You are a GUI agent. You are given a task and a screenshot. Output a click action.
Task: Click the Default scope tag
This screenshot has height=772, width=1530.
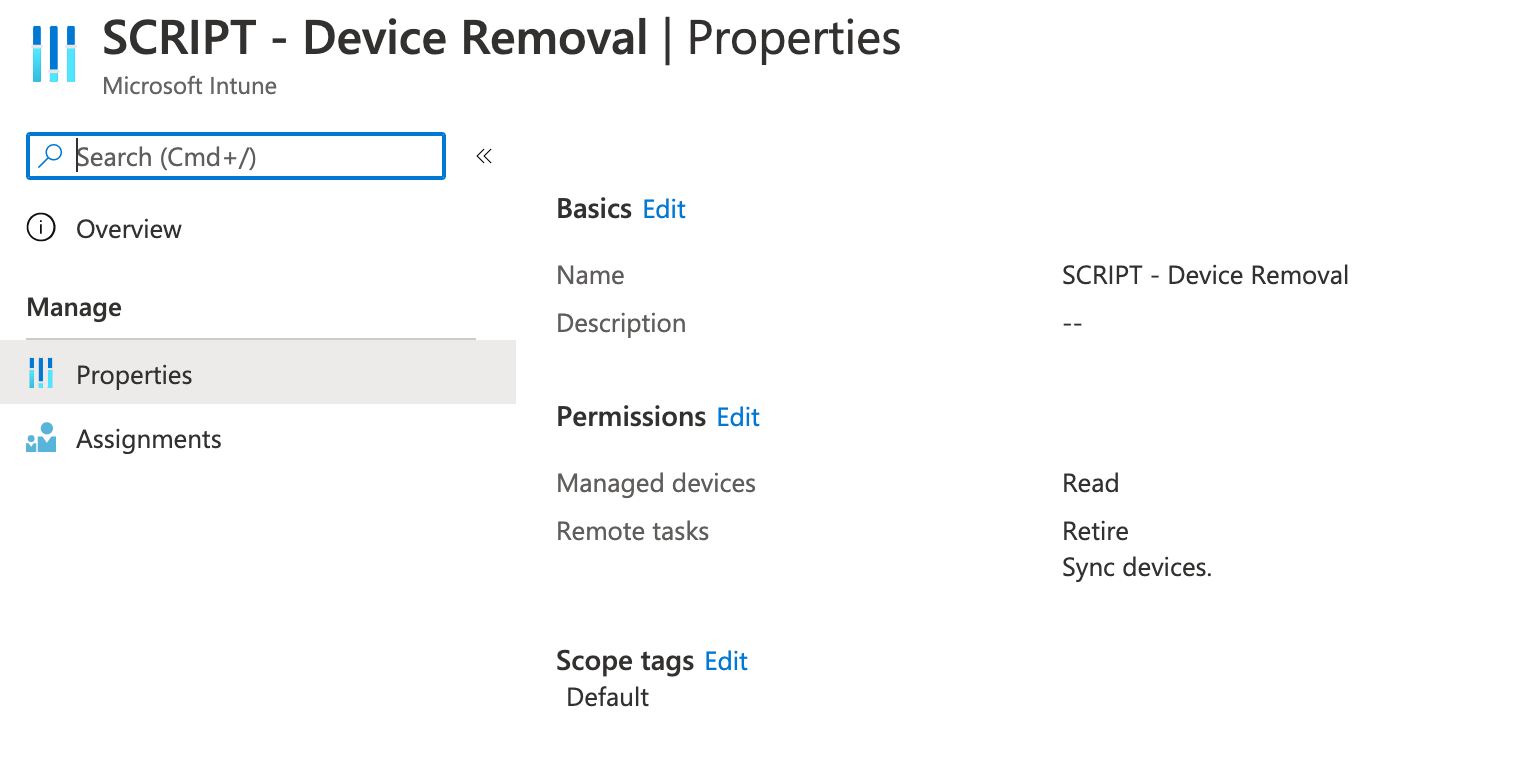607,697
